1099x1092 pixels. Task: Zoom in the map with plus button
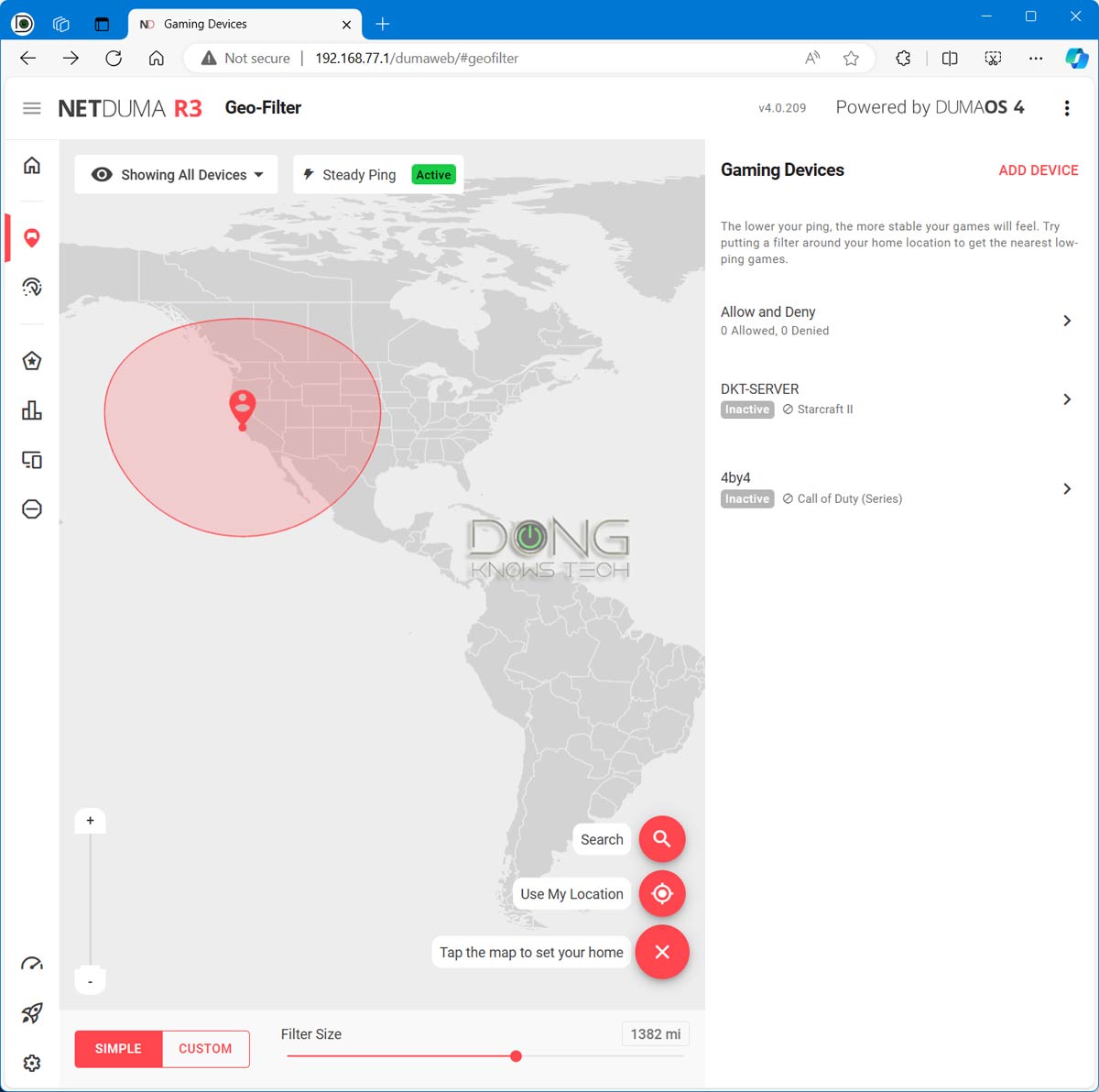tap(90, 821)
